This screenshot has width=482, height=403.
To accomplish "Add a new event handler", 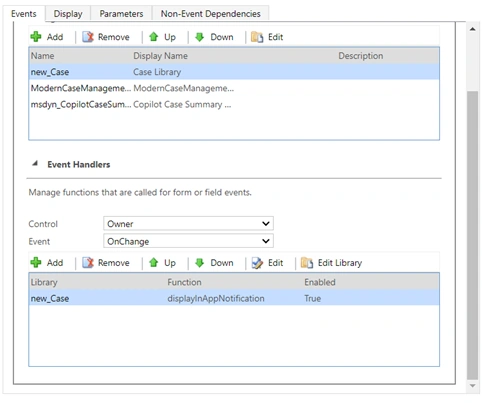I will point(47,263).
